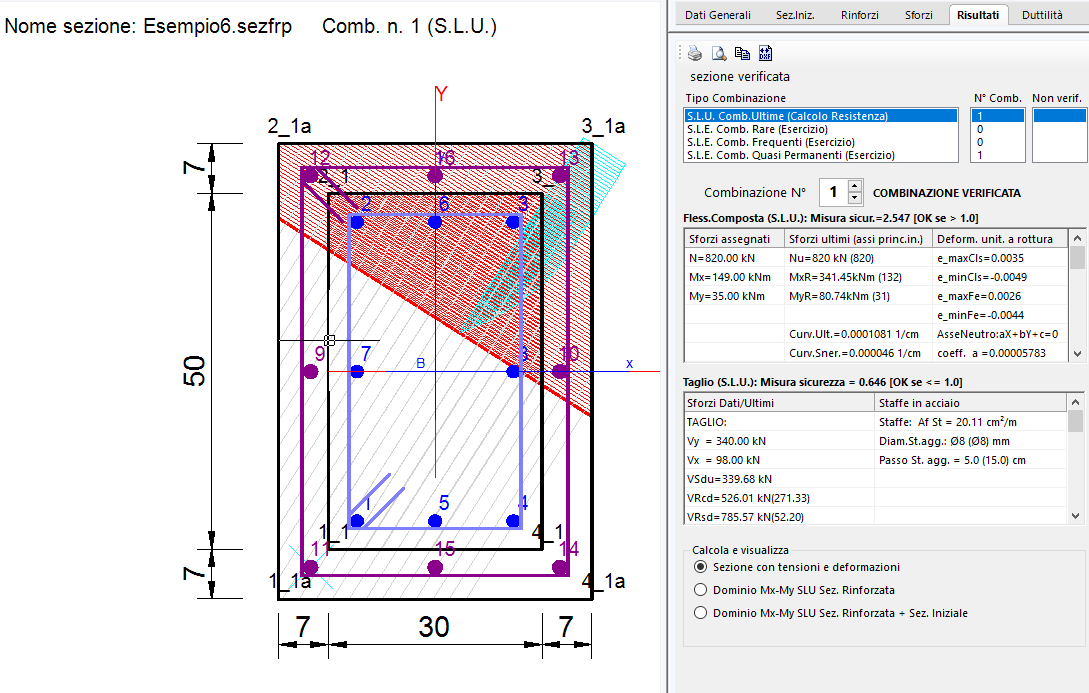1089x693 pixels.
Task: Click blue rebar node 5 at bottom center
Action: (435, 521)
